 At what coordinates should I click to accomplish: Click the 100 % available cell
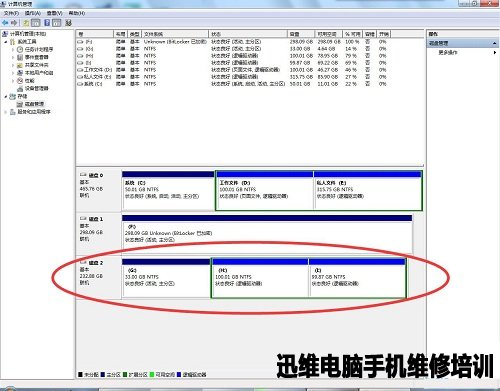point(352,42)
